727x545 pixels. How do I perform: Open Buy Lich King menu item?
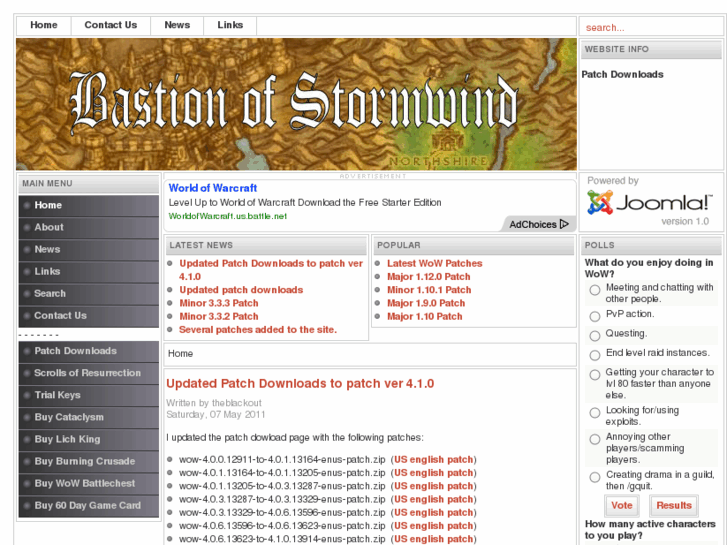[x=89, y=439]
